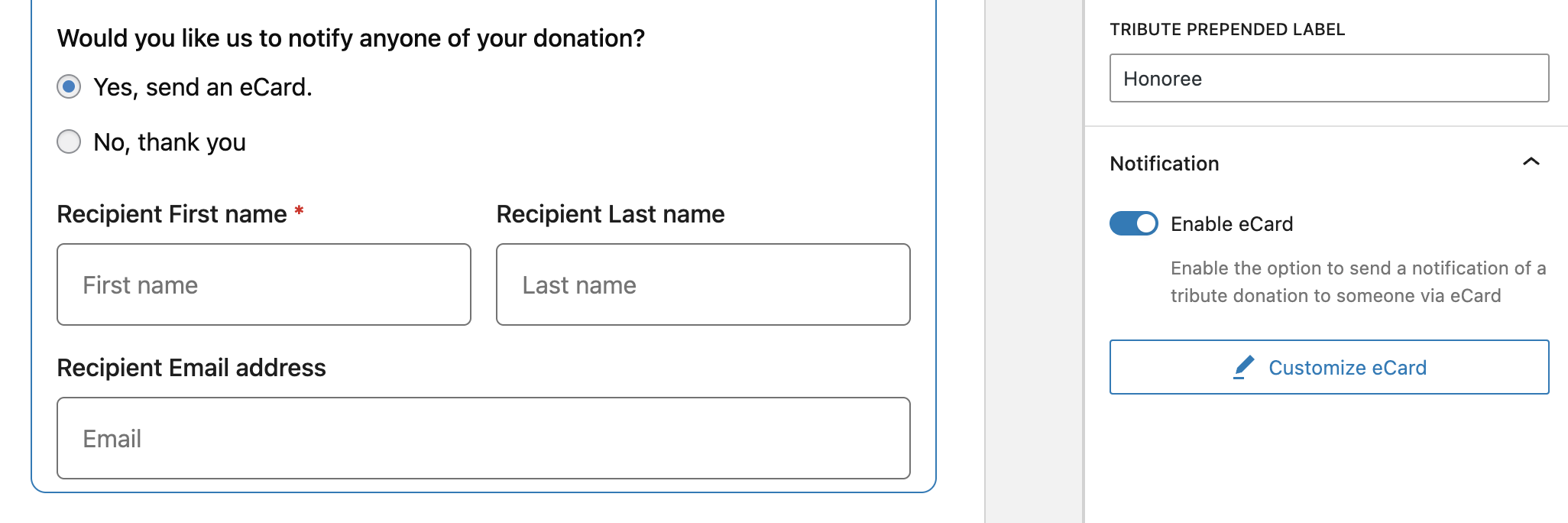
Task: Click into the Honoree tribute label field
Action: (1330, 78)
